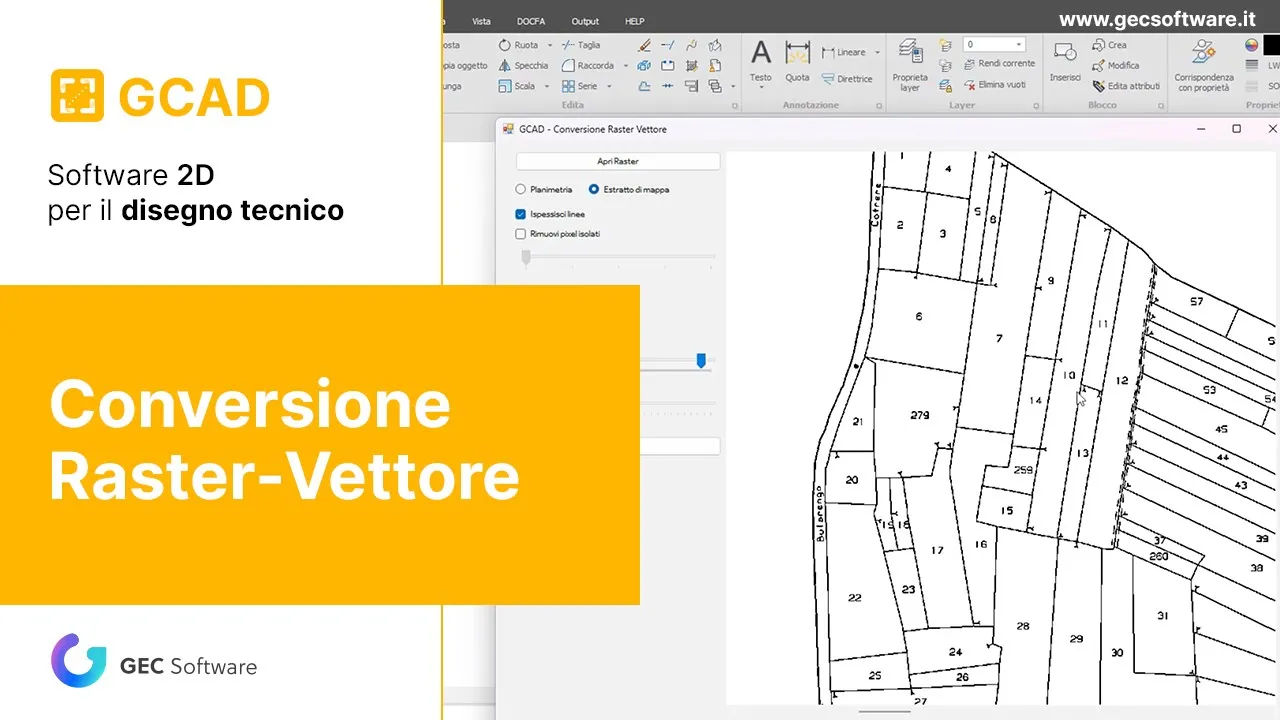Click the black color swatch in Proprietà
The image size is (1280, 720).
pos(1272,45)
